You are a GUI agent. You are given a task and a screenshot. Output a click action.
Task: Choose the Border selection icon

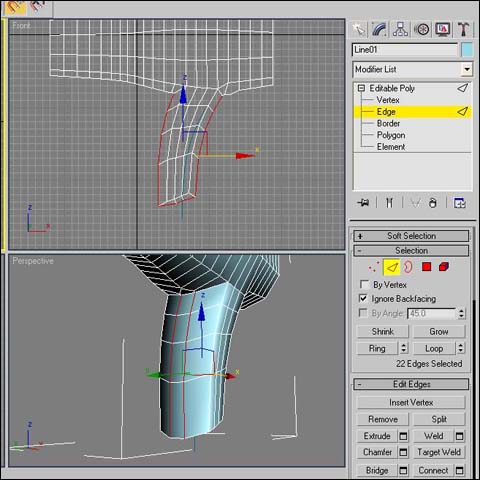(408, 267)
